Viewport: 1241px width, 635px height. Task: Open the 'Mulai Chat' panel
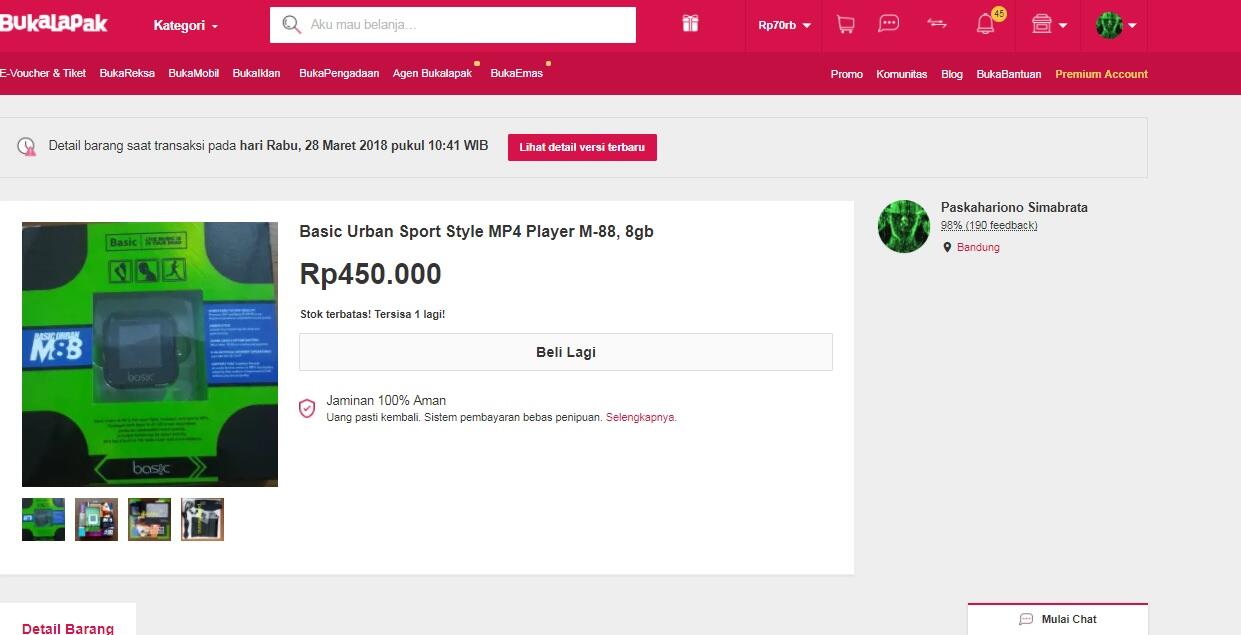(x=1058, y=619)
